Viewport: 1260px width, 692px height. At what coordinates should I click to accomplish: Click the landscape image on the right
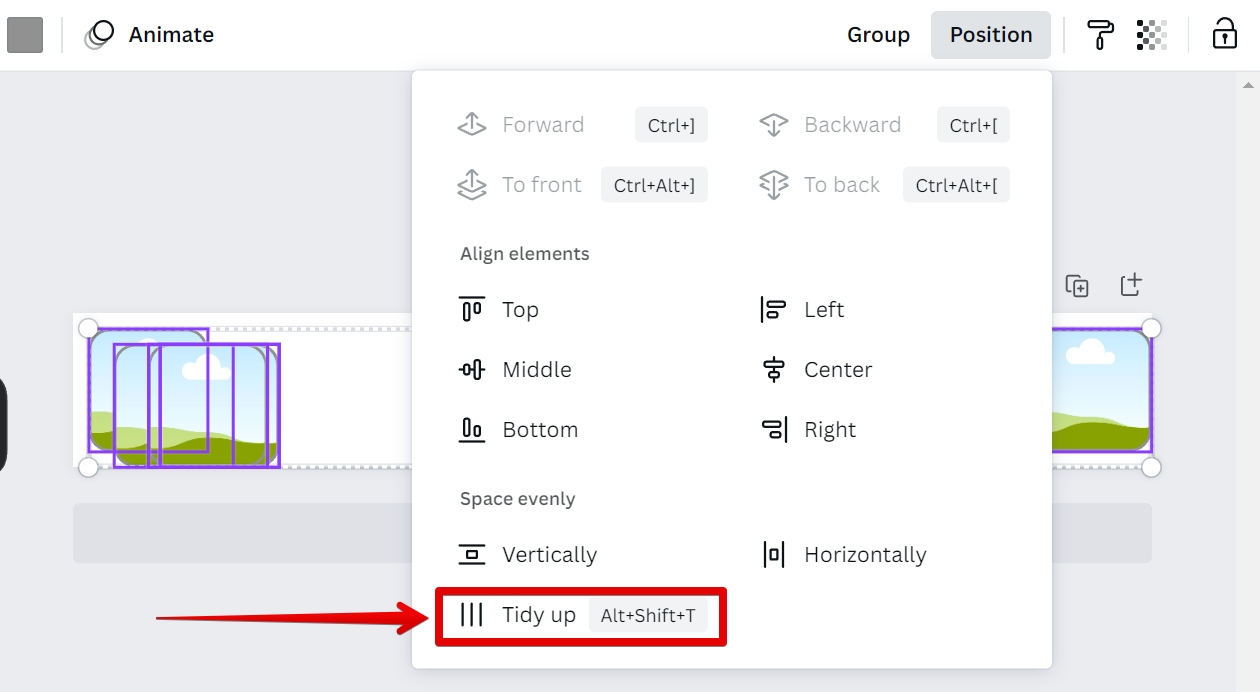1101,391
